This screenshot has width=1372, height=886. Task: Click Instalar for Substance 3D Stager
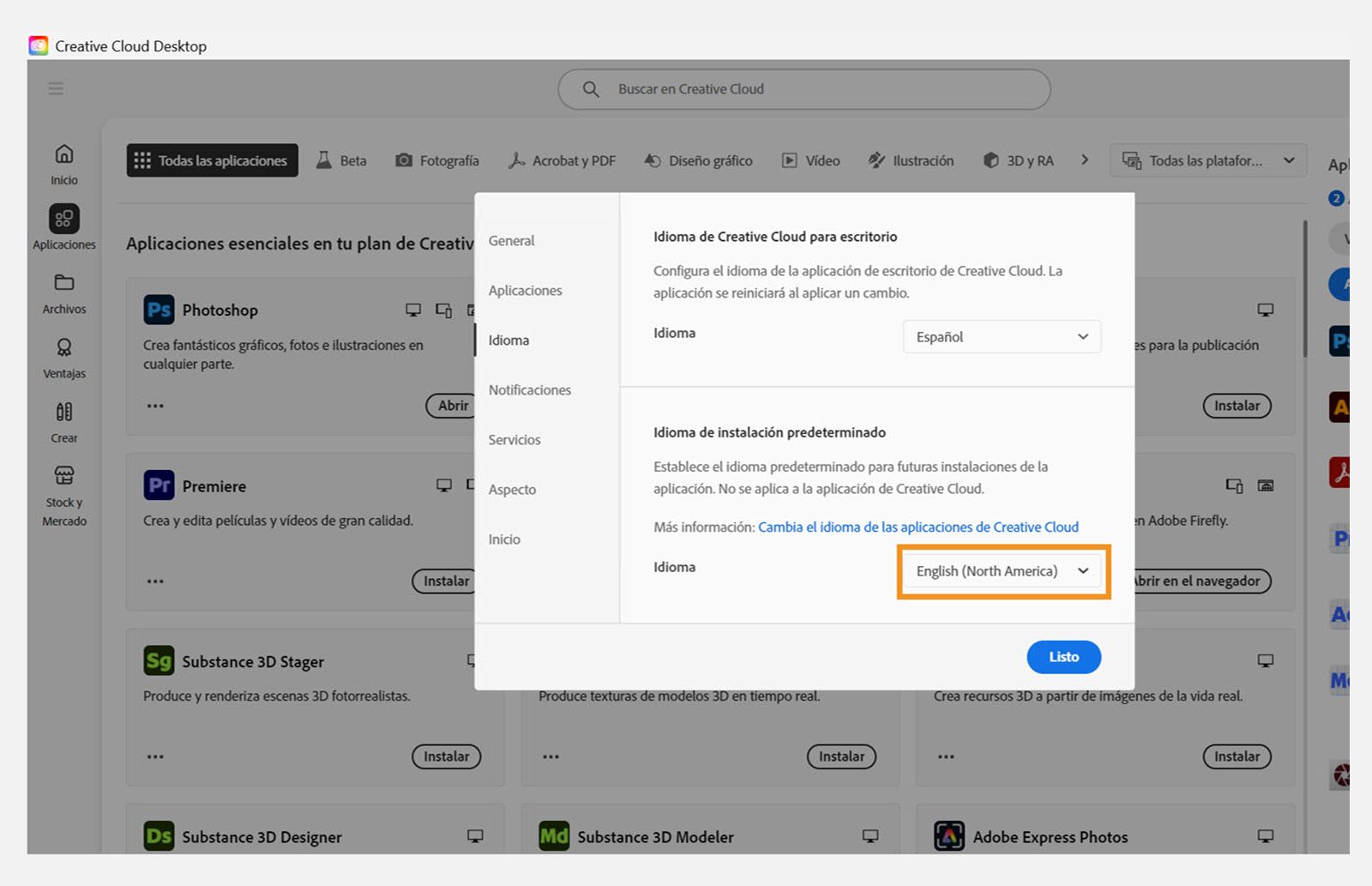coord(446,756)
